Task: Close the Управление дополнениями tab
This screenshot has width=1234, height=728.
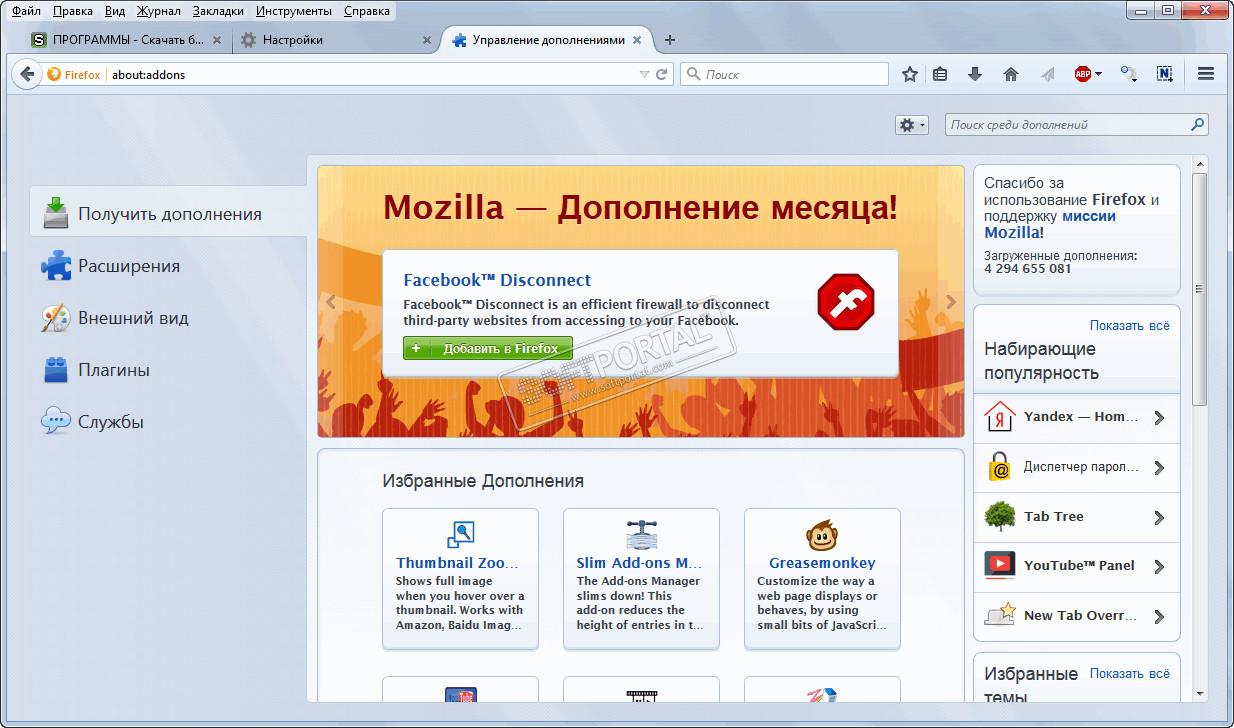Action: (636, 40)
